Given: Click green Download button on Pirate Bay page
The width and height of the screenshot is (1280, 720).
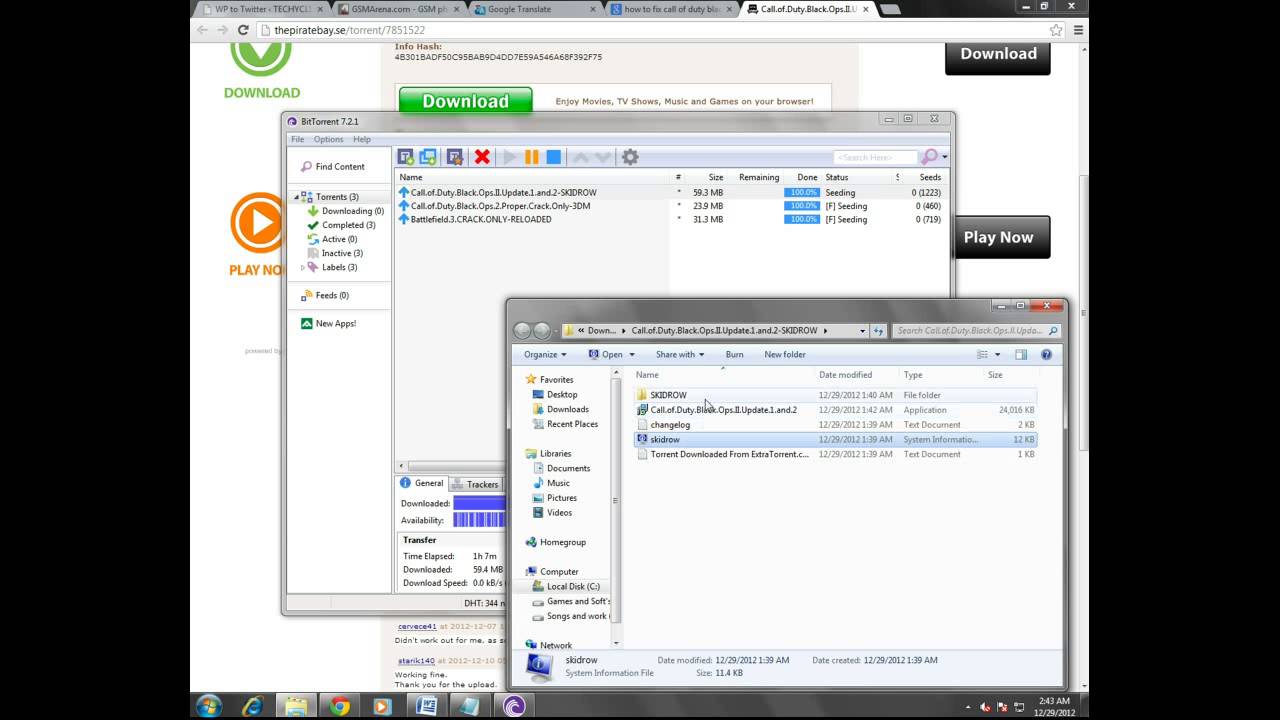Looking at the screenshot, I should pyautogui.click(x=465, y=101).
